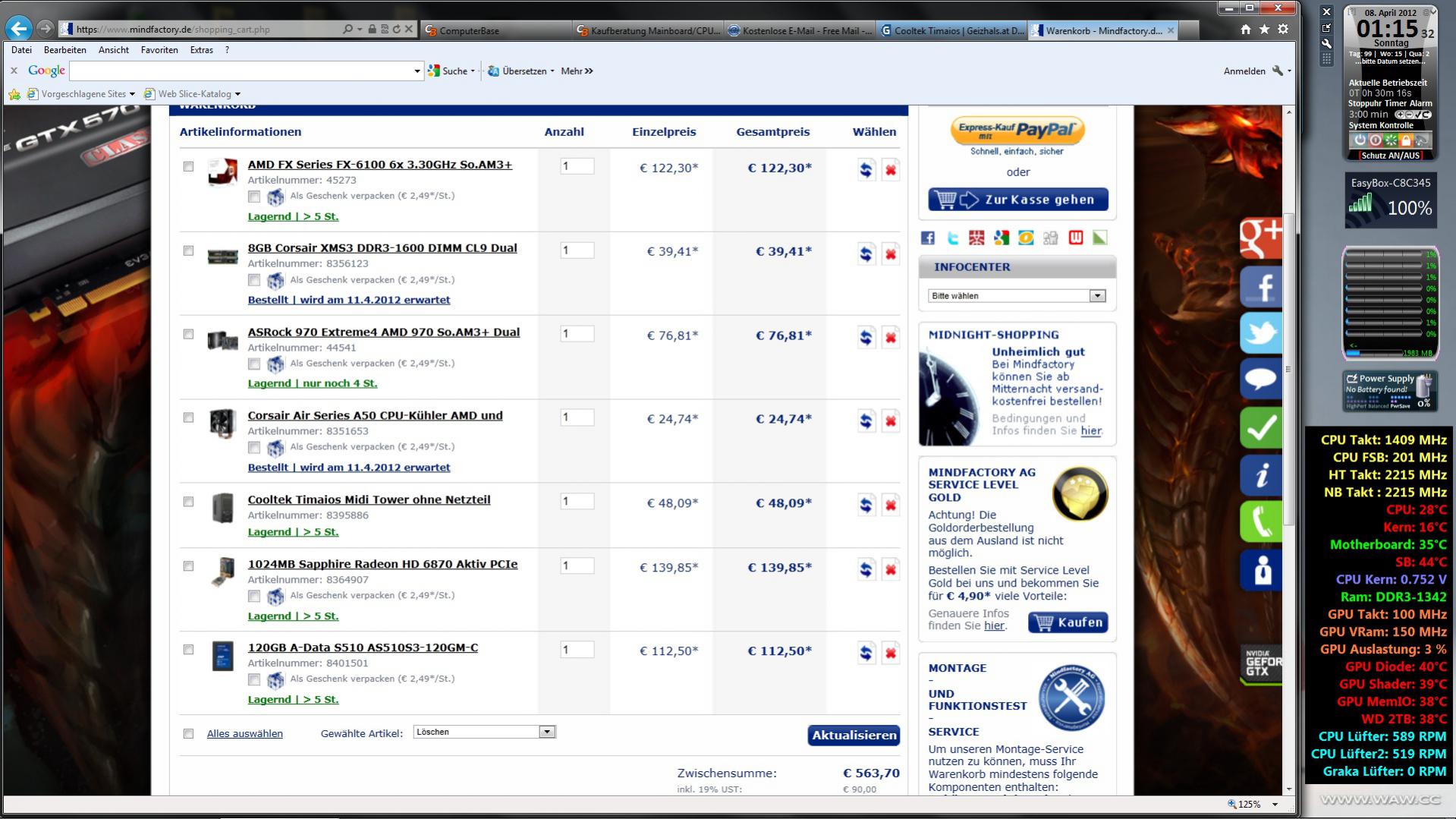1456x819 pixels.
Task: Open the chat speech-bubble sidebar button
Action: coord(1261,379)
